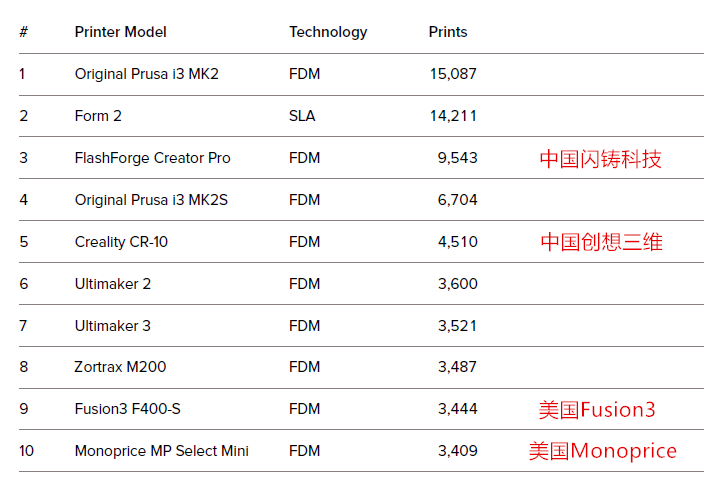Viewport: 704px width, 484px height.
Task: Select Monoprice MP Select Mini entry
Action: click(x=161, y=451)
